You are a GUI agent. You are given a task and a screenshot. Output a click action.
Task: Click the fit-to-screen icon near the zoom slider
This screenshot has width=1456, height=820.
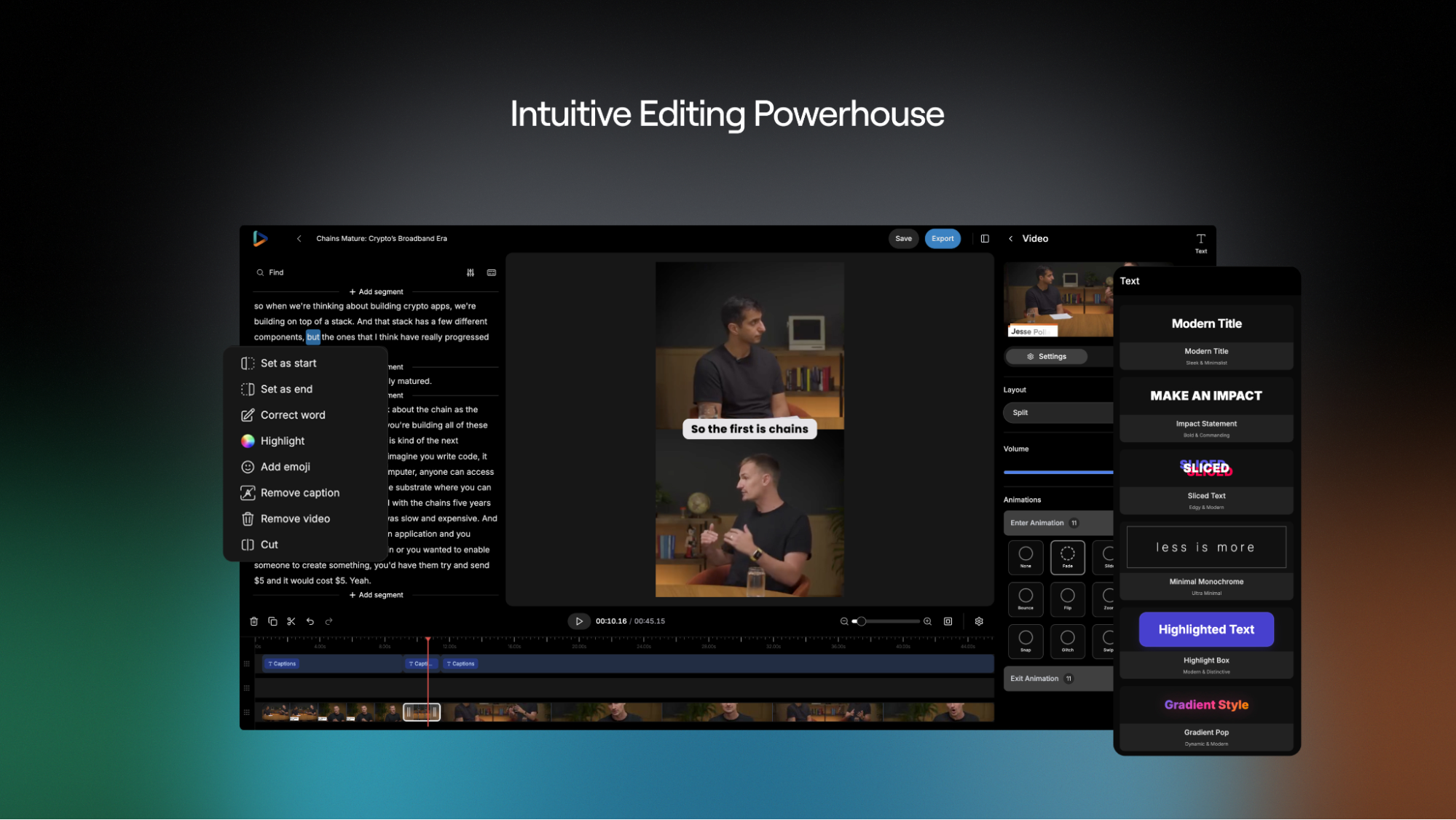click(948, 620)
